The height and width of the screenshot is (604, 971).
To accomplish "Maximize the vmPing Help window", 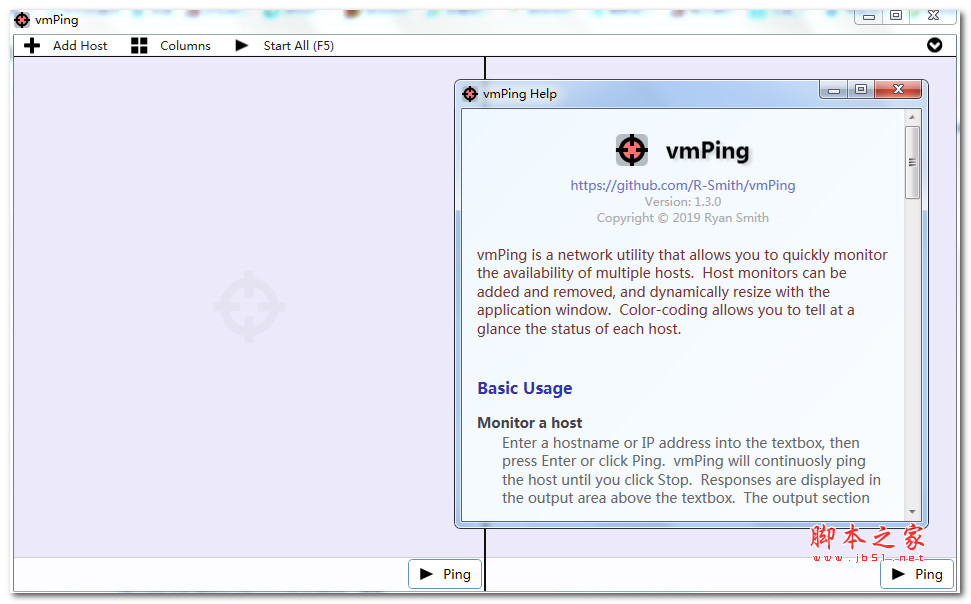I will coord(861,89).
